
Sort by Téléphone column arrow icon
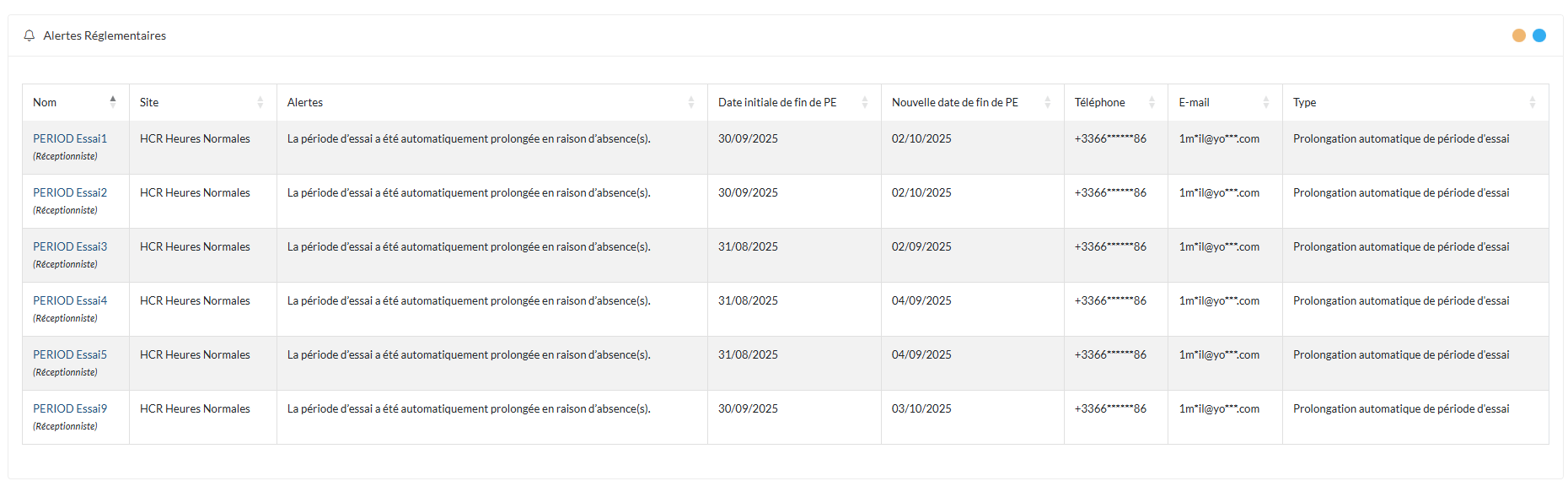[x=1152, y=102]
